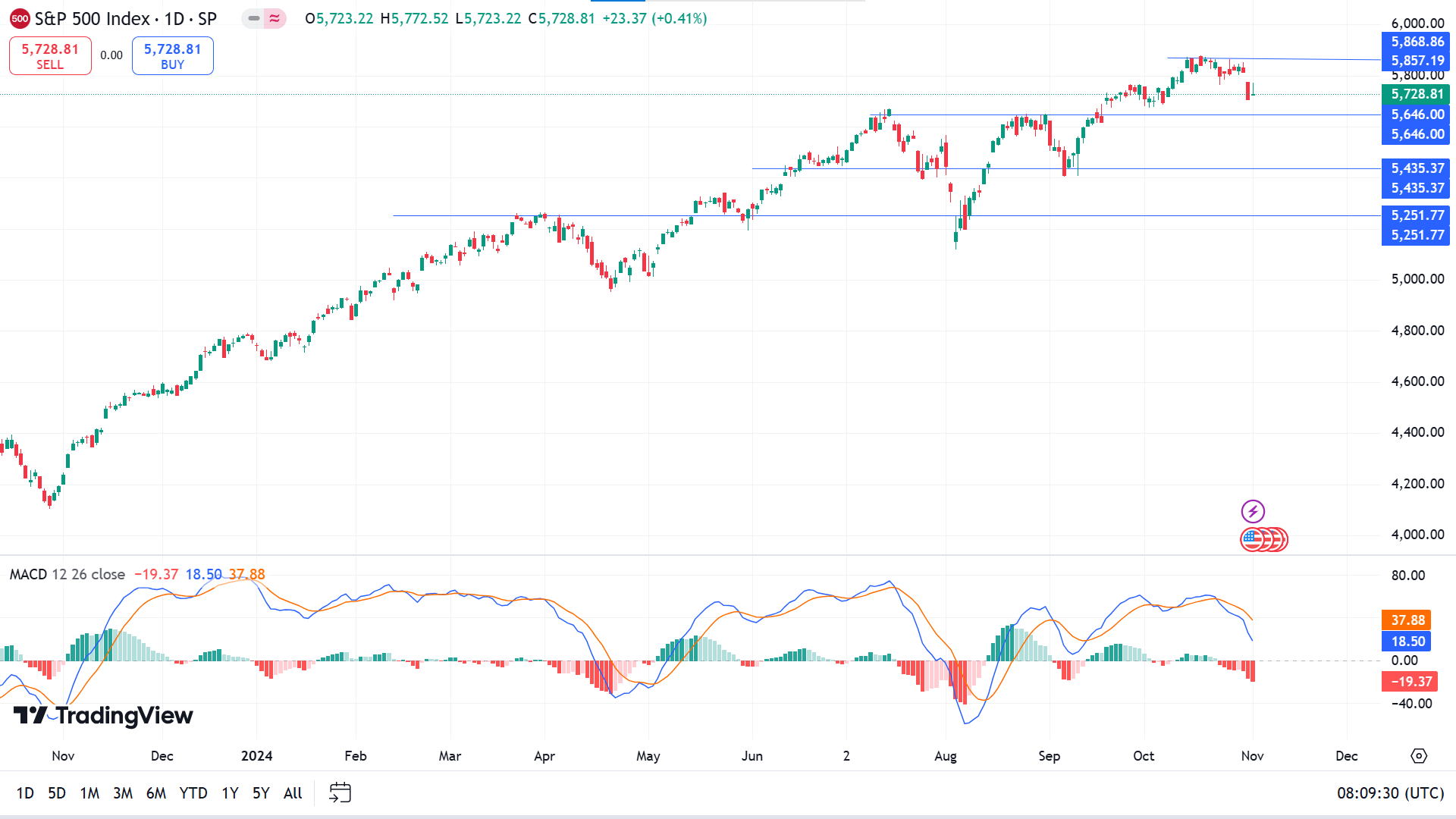Click the 5,728.81 BUY button
The width and height of the screenshot is (1456, 819).
pyautogui.click(x=173, y=56)
